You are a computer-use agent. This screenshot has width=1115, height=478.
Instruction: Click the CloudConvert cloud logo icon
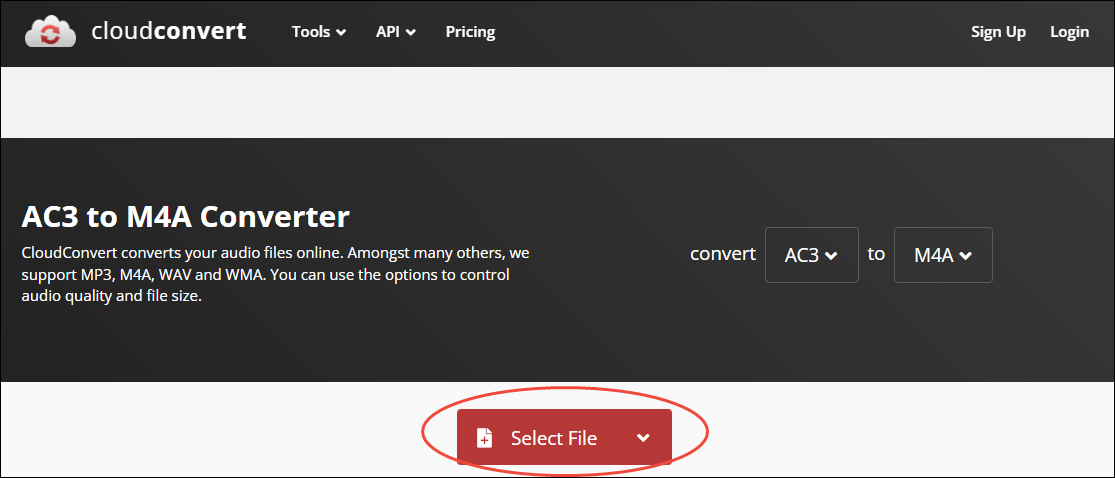click(x=50, y=31)
